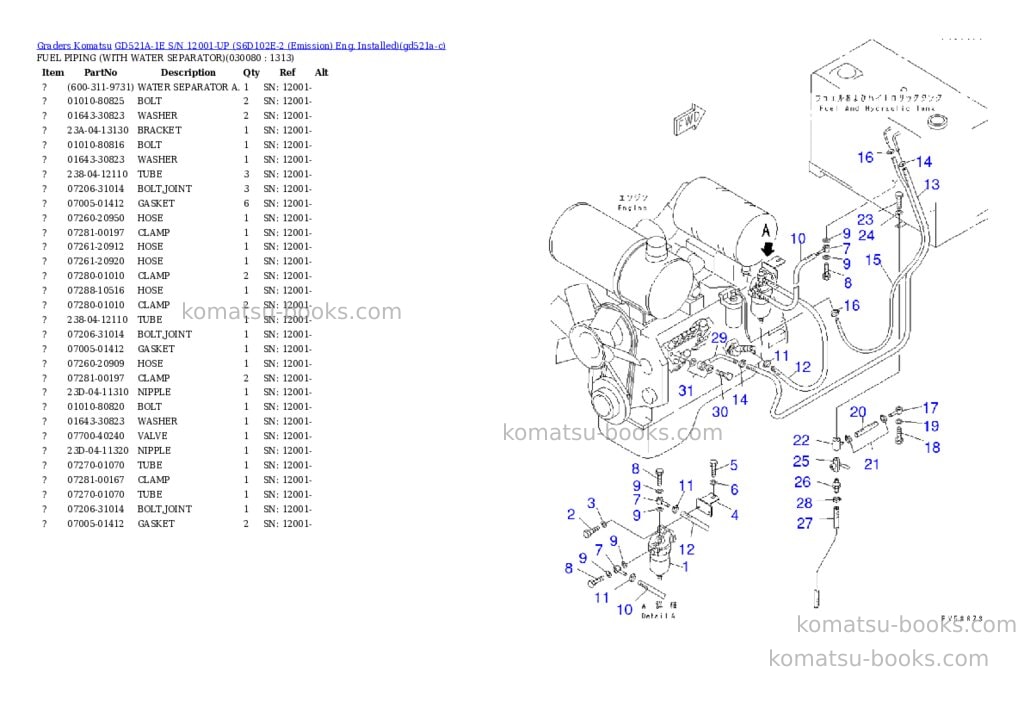The height and width of the screenshot is (725, 1024).
Task: Click diagram callout number 6
Action: pyautogui.click(x=735, y=489)
